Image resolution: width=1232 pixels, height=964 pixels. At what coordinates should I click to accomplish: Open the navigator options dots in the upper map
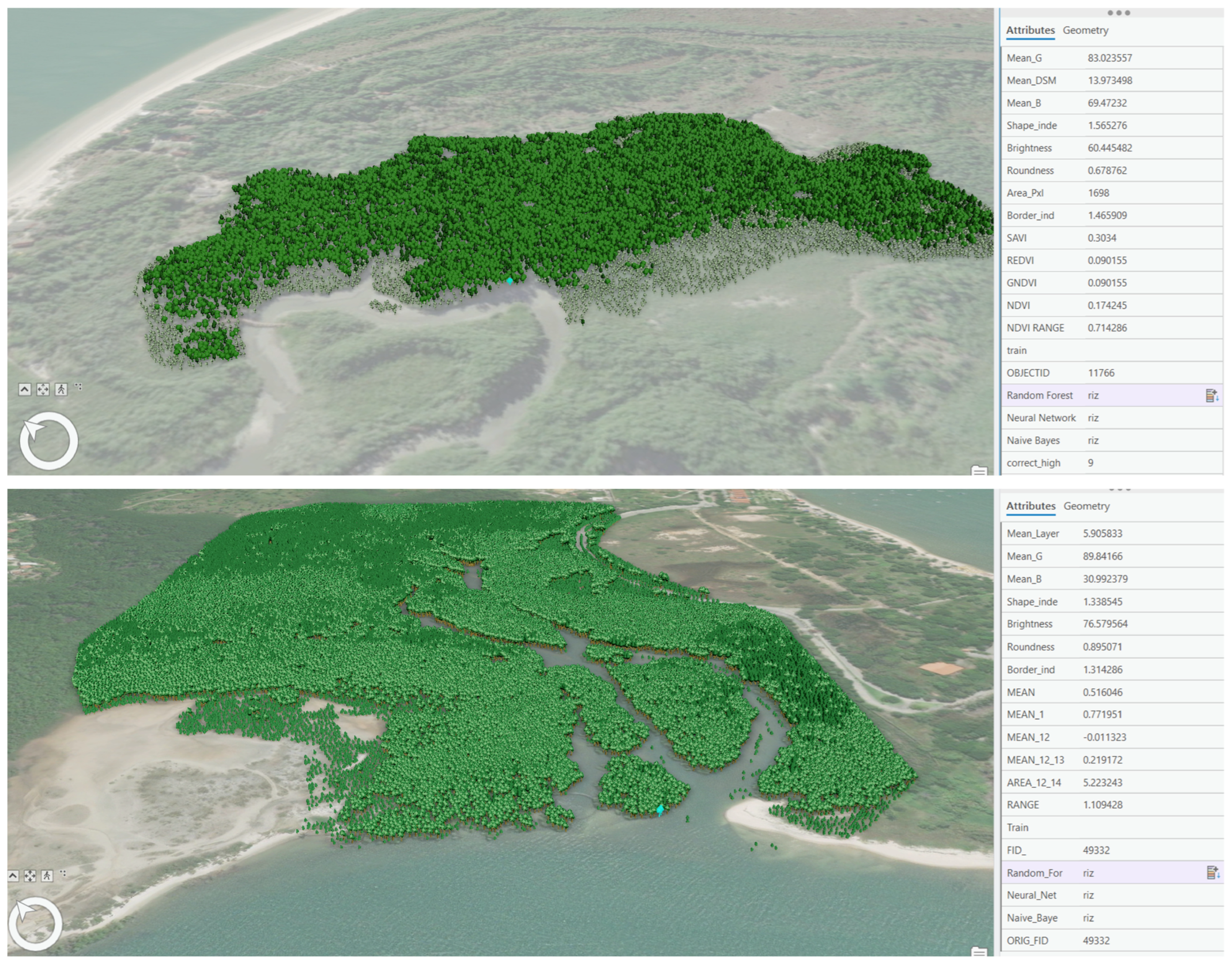pos(78,387)
